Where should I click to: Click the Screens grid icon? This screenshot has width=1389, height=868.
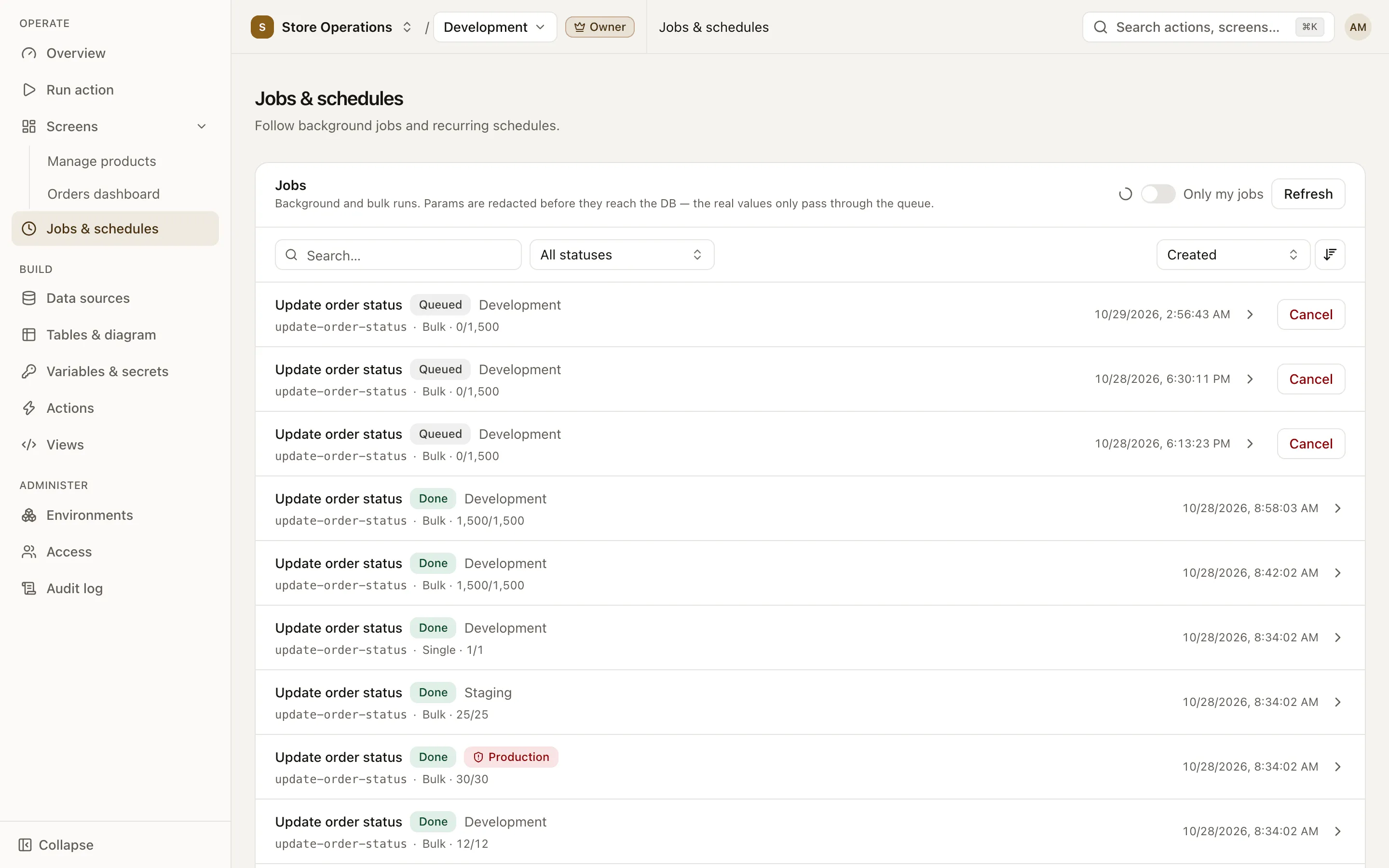pyautogui.click(x=29, y=126)
